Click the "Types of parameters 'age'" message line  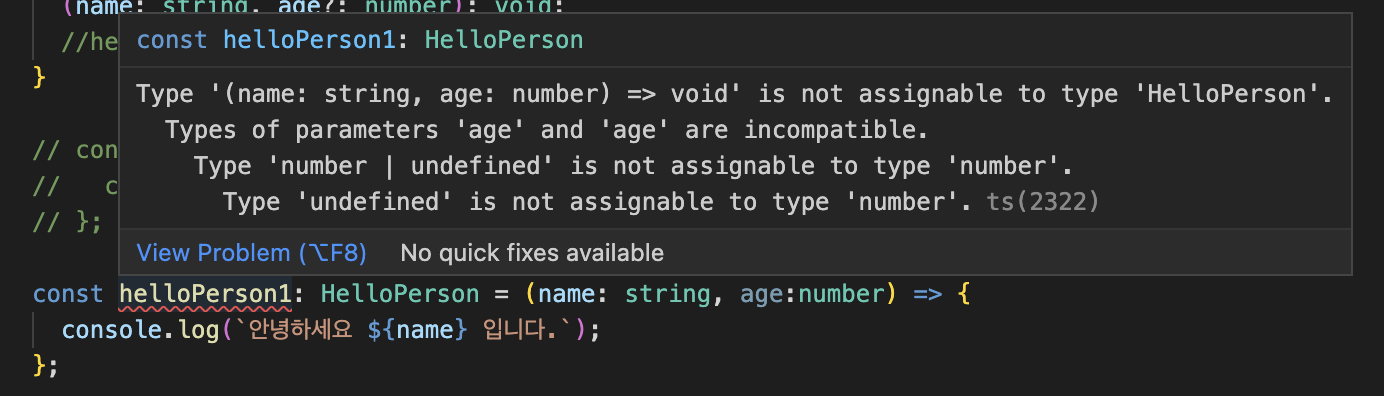coord(546,130)
